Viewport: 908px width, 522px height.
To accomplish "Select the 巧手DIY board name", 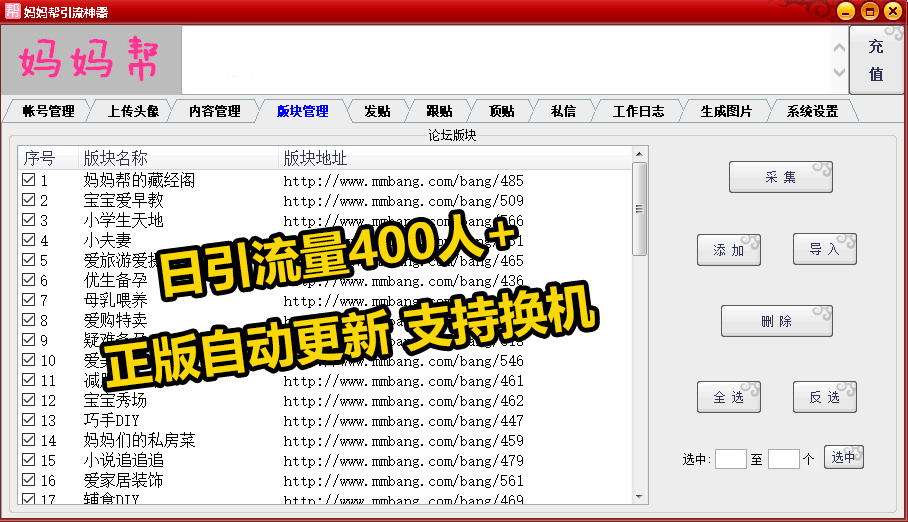I will tap(111, 420).
